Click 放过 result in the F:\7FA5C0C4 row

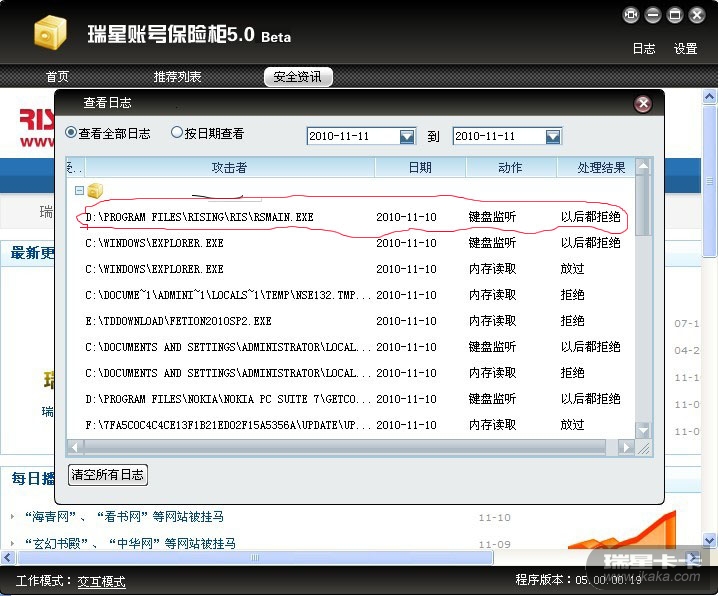(x=572, y=425)
